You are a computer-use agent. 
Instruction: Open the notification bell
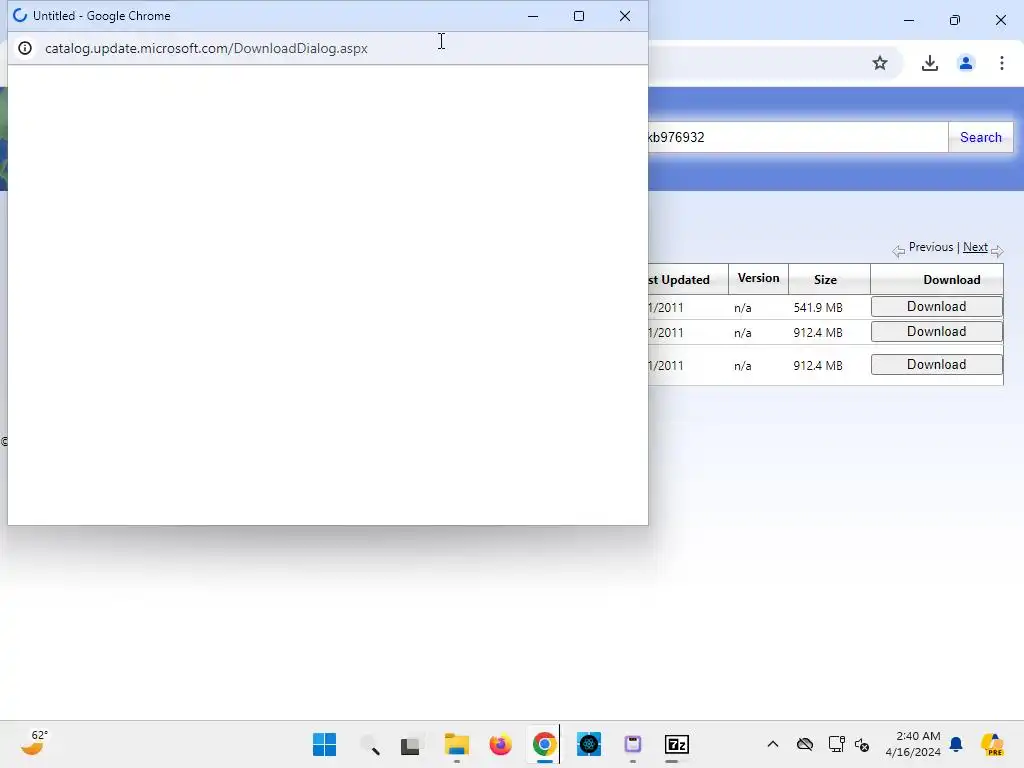pos(956,744)
